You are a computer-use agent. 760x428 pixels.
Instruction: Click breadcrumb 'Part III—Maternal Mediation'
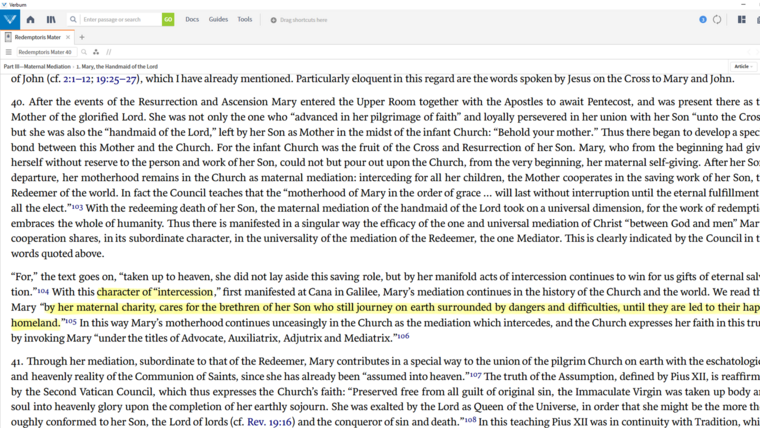tap(37, 66)
